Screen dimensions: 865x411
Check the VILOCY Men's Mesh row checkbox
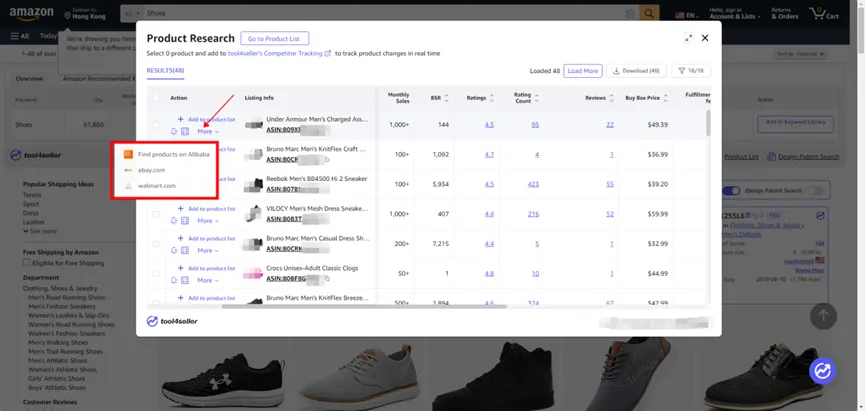coord(156,214)
